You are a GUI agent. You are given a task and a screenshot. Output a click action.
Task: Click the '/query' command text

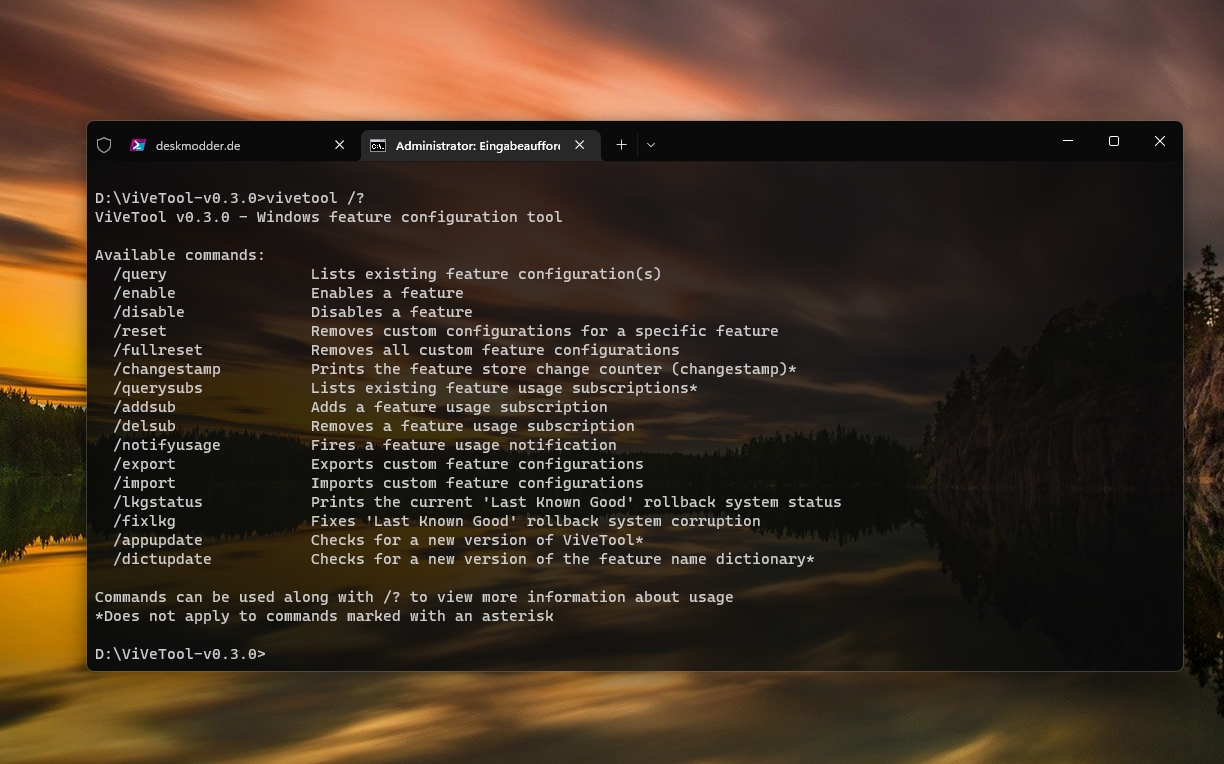pos(140,274)
